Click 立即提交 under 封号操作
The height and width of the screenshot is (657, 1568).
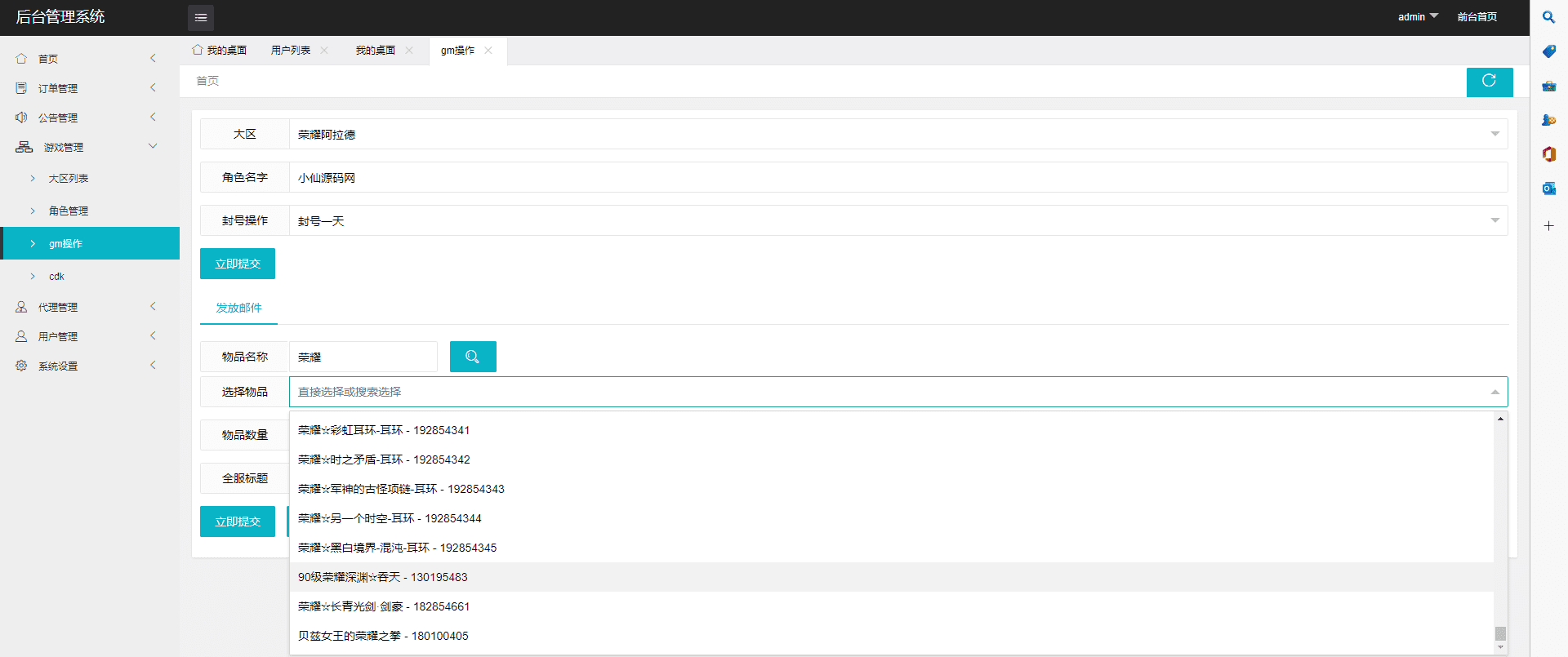coord(238,264)
